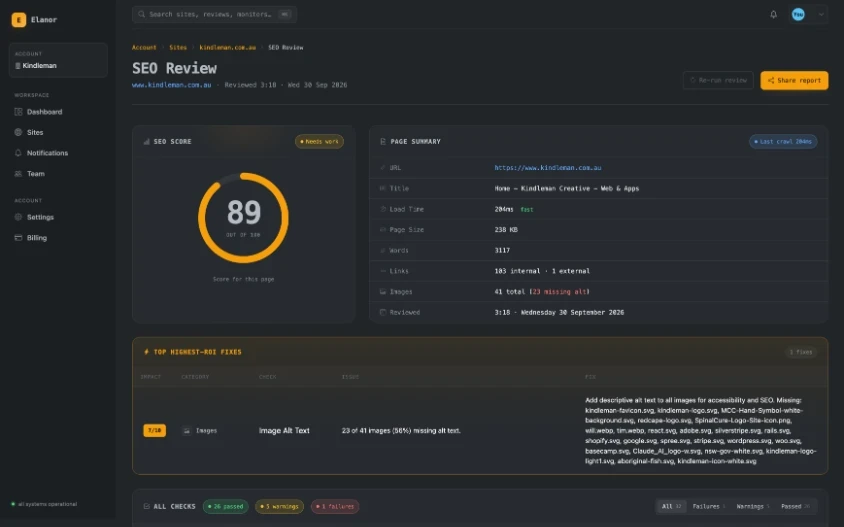Focus the search sites, reviews, monitors field
Viewport: 844px width, 527px height.
(214, 15)
